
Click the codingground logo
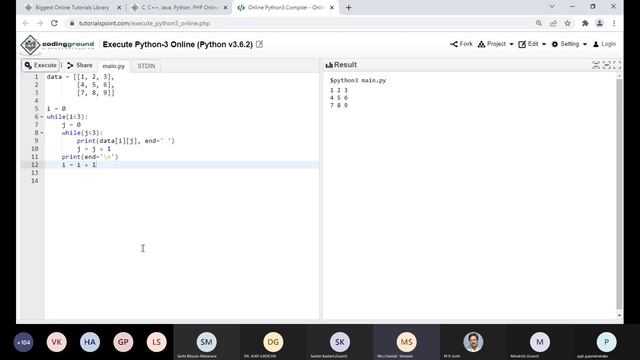(x=57, y=44)
